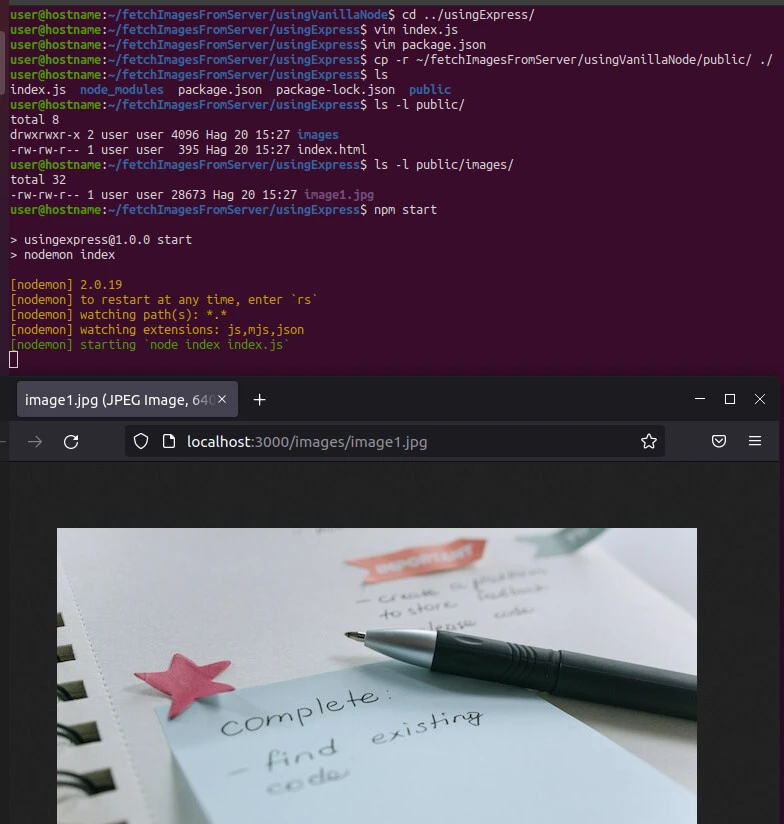Save the page to Pocket
This screenshot has width=784, height=824.
(718, 442)
